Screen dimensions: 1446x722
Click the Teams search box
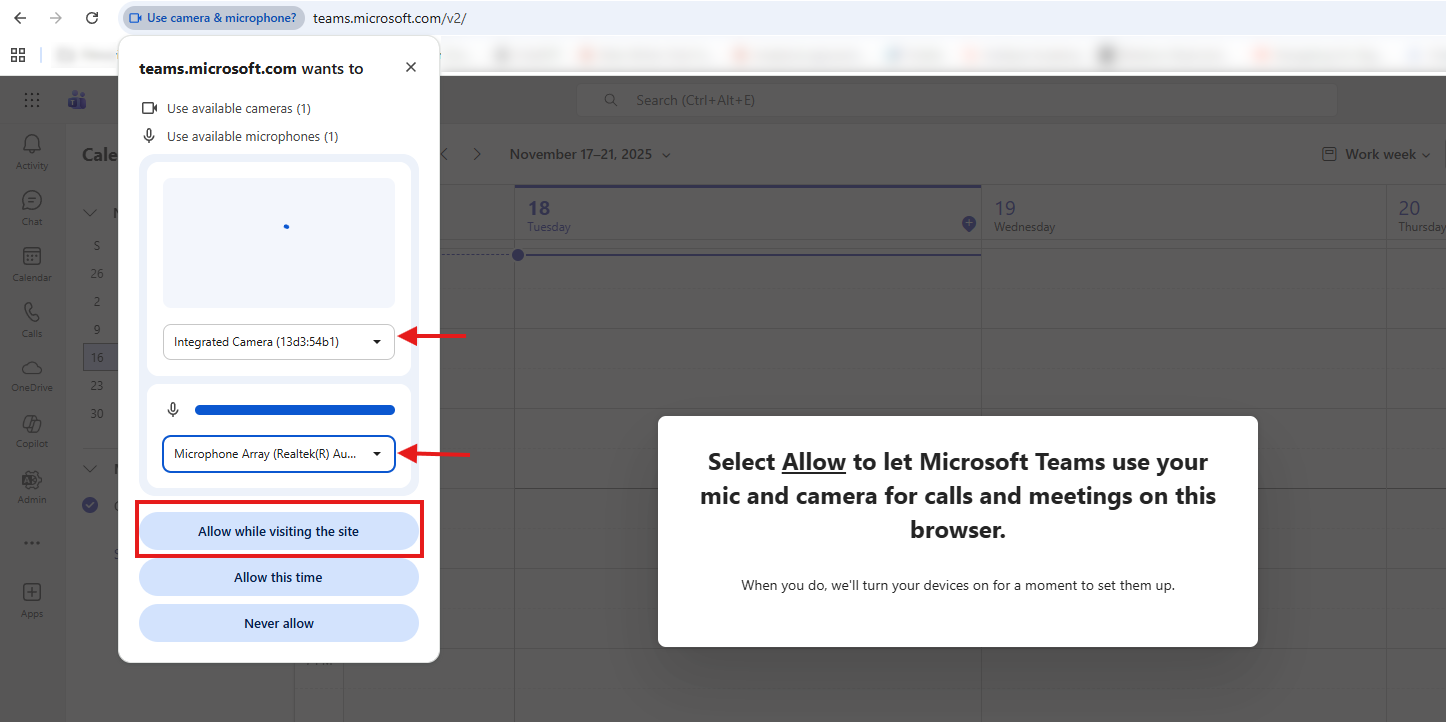click(x=956, y=100)
